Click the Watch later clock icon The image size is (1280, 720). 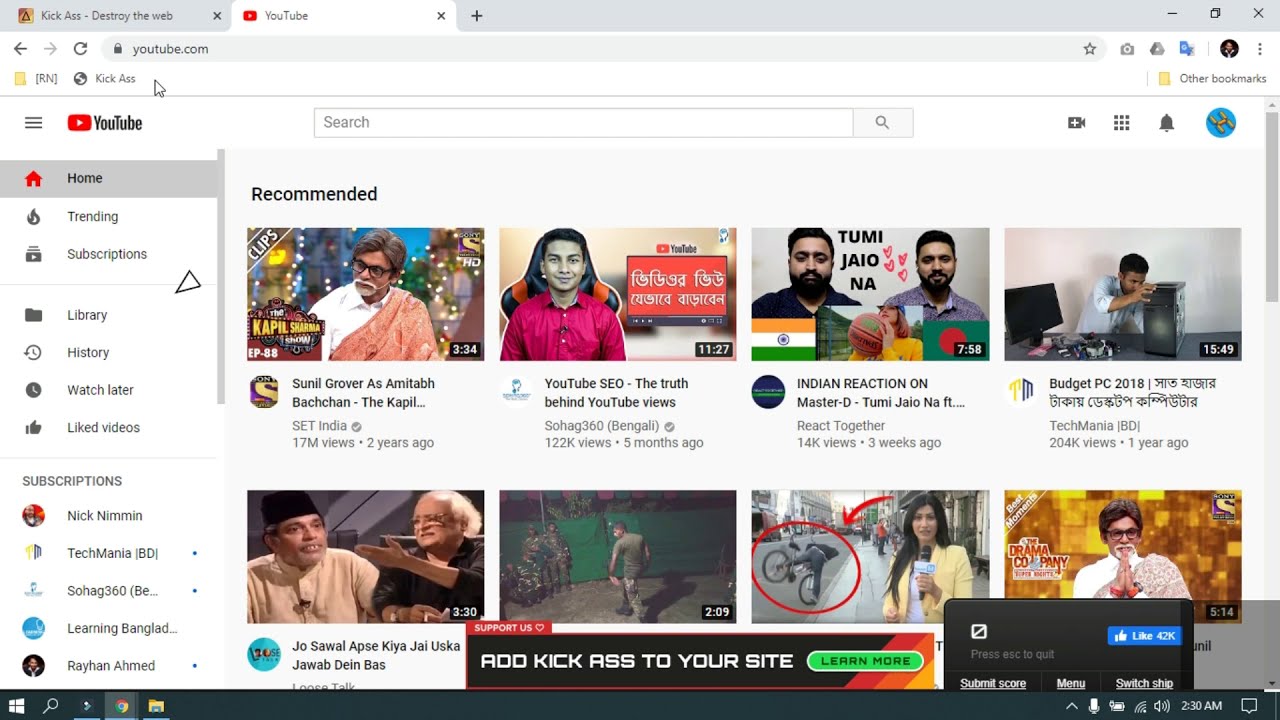[33, 390]
